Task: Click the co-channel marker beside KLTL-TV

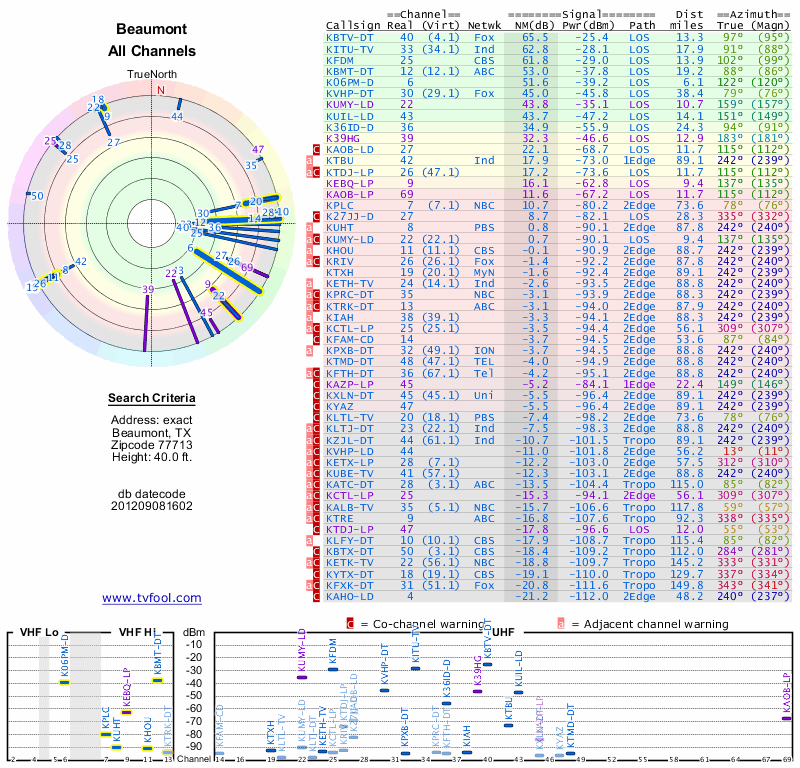Action: pos(316,417)
